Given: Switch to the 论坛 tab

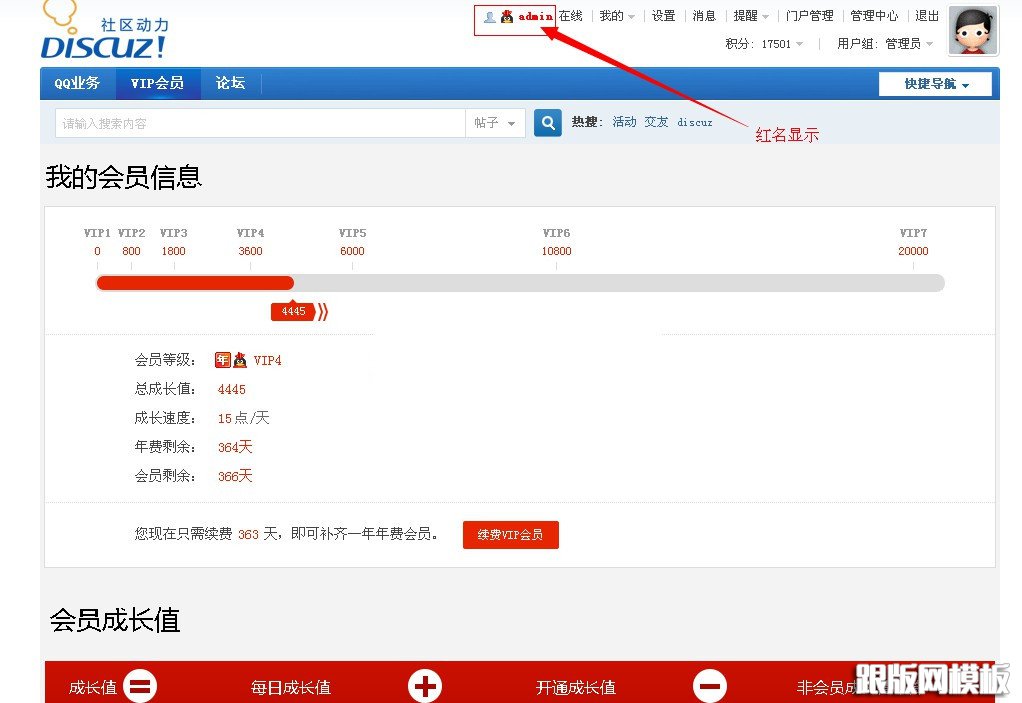Looking at the screenshot, I should coord(229,83).
